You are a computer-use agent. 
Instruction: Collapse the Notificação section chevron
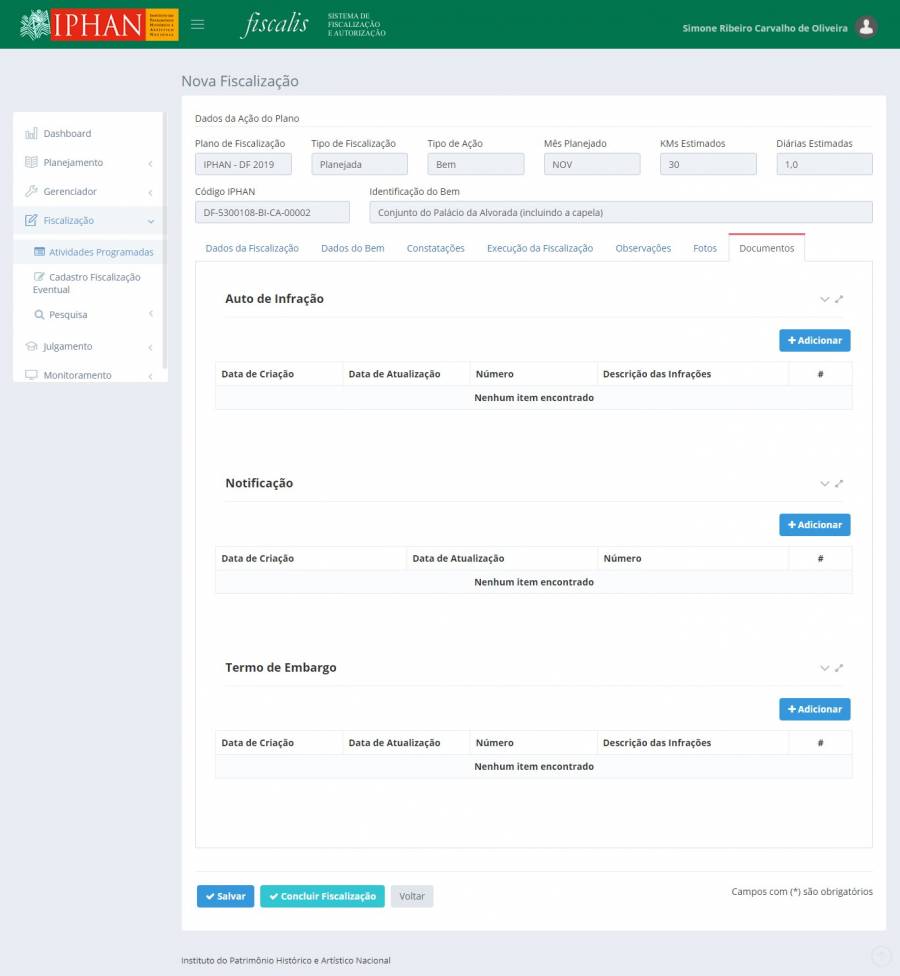click(x=825, y=484)
